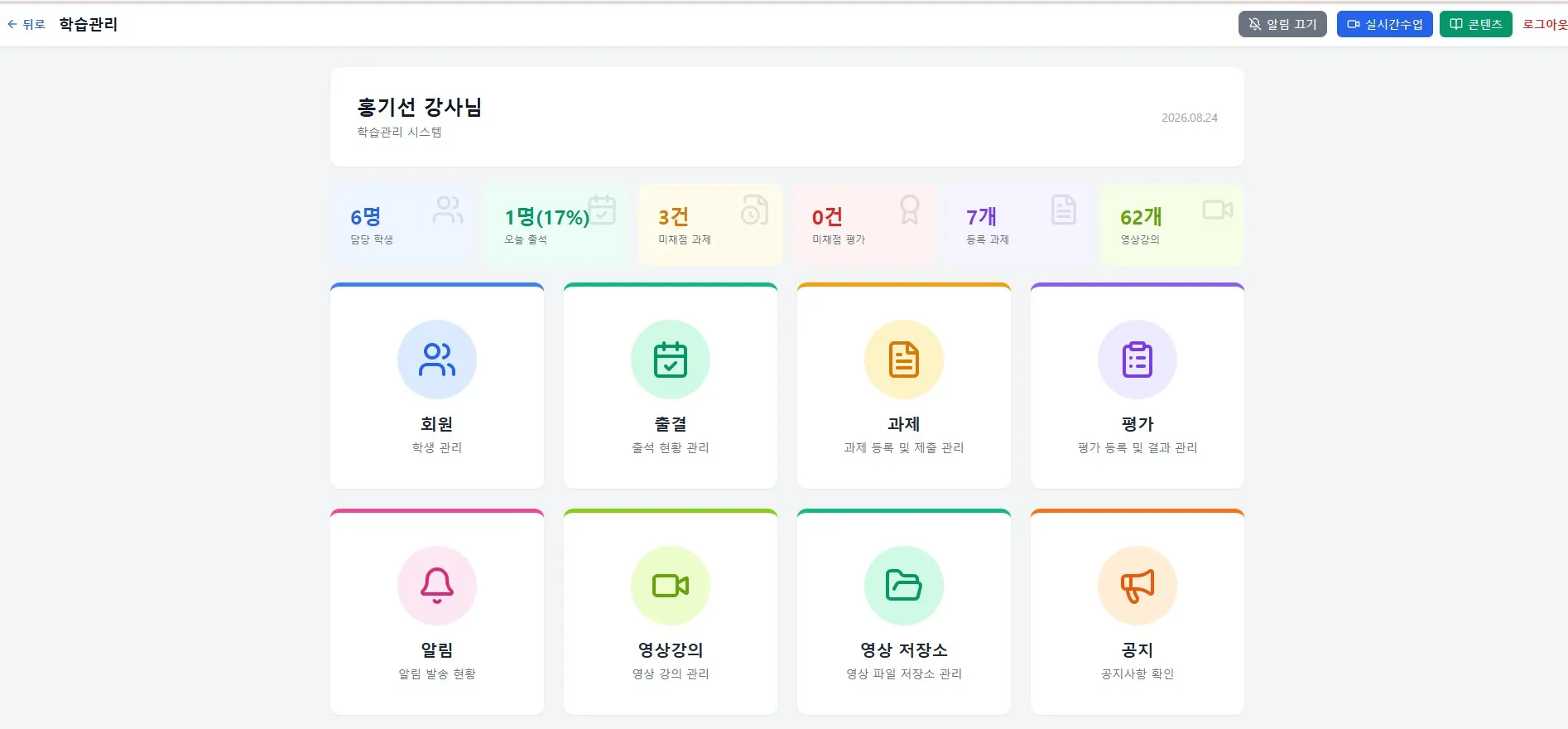Open the 회원 card title

tap(437, 424)
